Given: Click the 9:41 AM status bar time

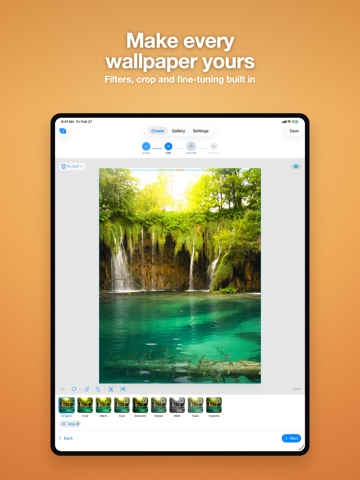Looking at the screenshot, I should (x=67, y=122).
